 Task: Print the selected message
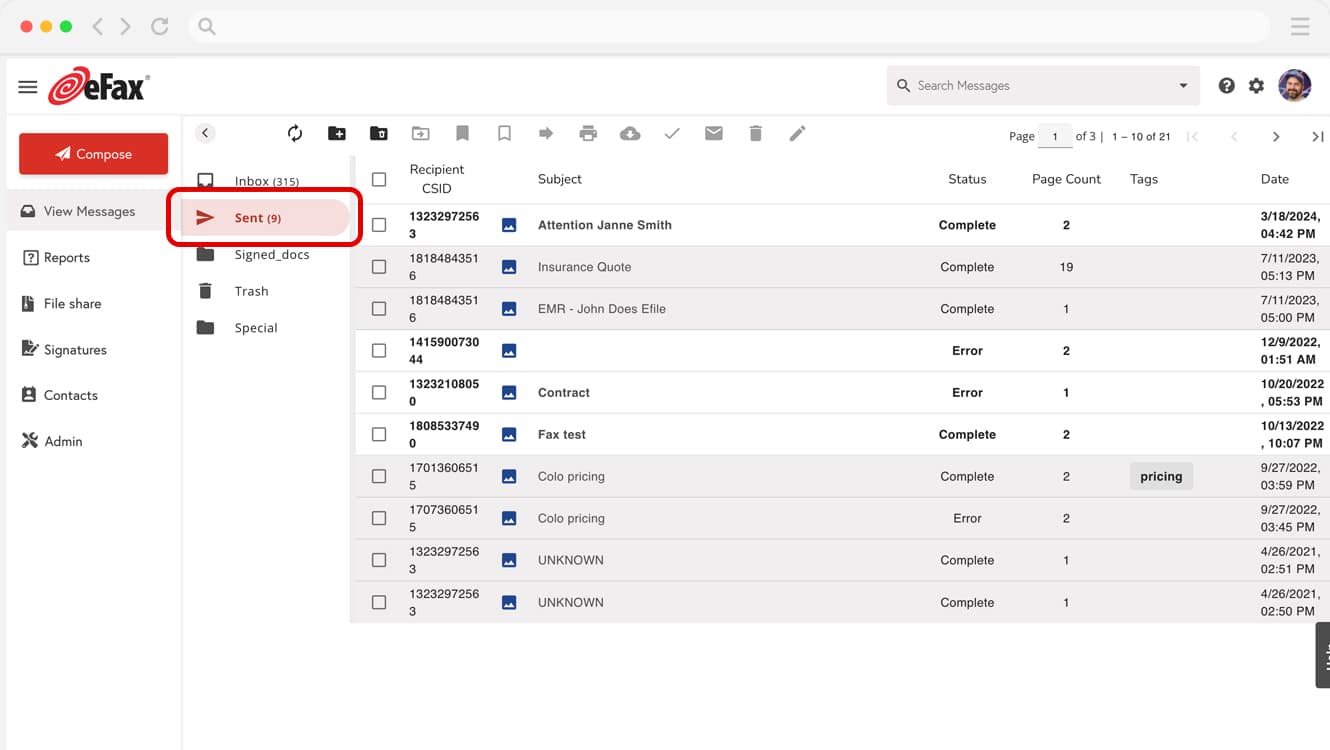coord(588,132)
